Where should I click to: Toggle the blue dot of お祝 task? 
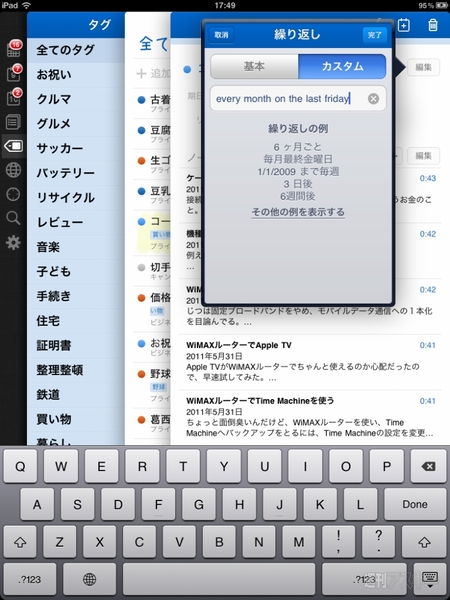141,343
